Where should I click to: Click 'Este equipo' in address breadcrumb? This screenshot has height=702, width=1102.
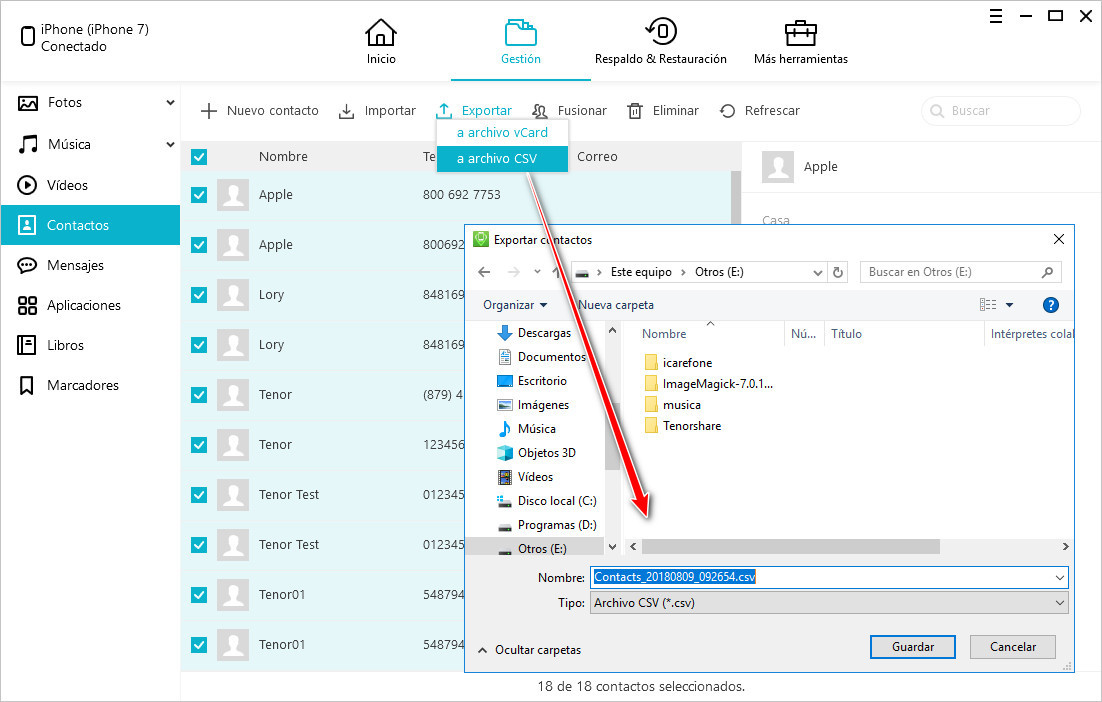coord(641,272)
